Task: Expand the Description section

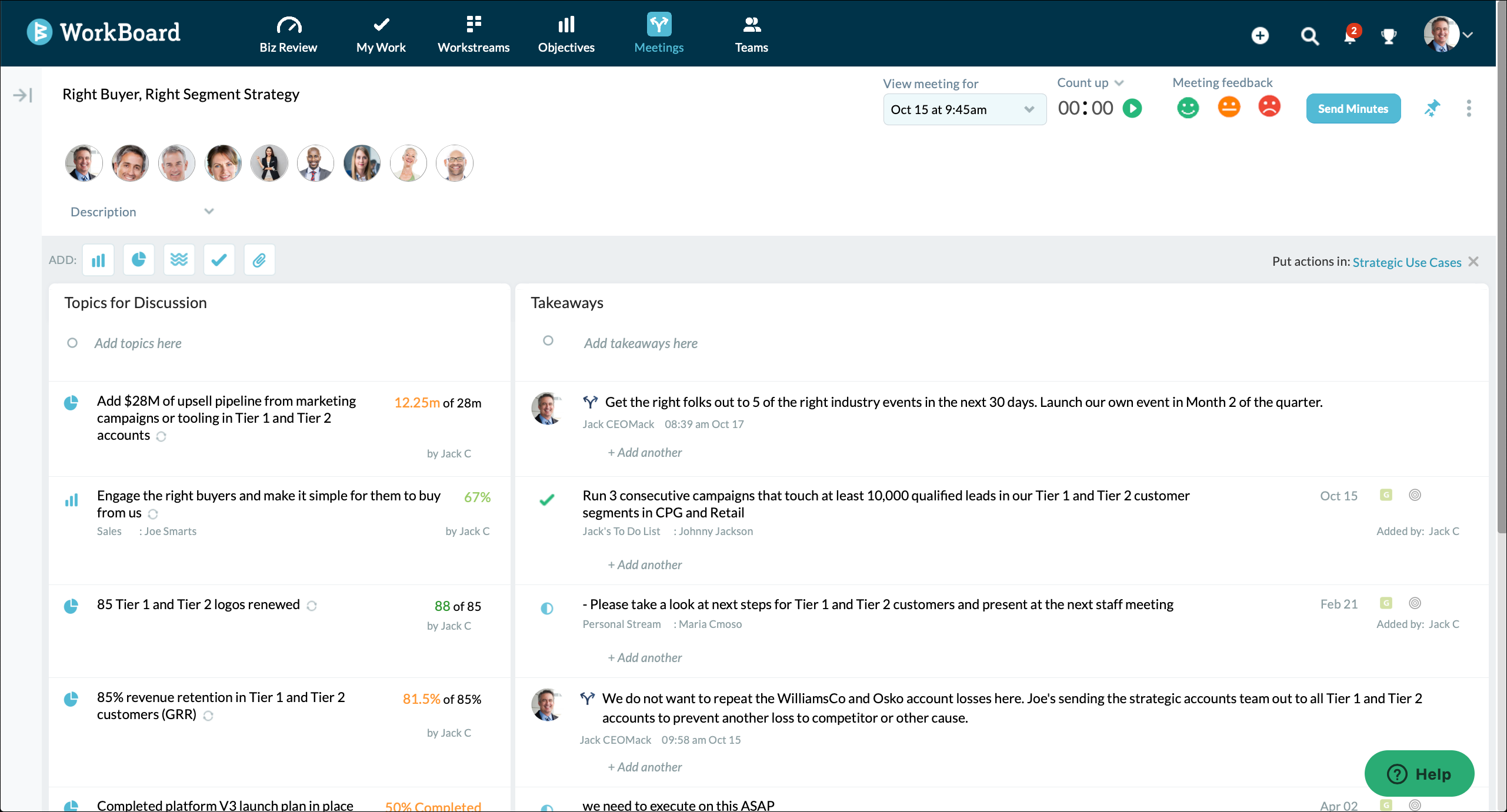Action: 142,212
